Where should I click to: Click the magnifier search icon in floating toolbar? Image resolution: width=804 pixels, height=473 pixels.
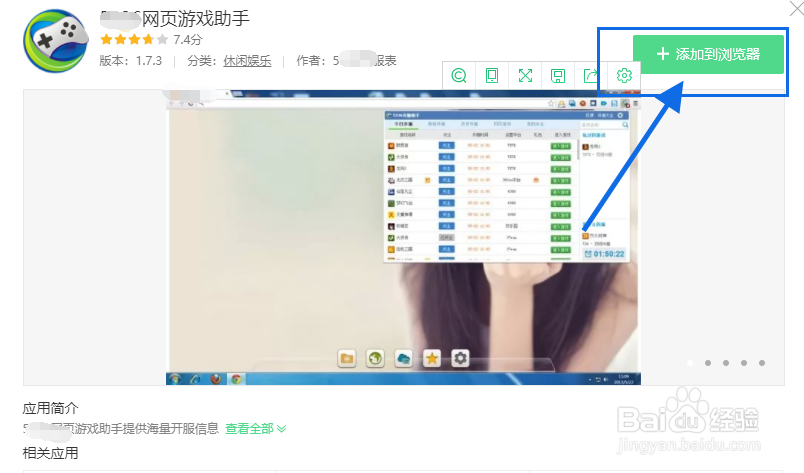459,76
